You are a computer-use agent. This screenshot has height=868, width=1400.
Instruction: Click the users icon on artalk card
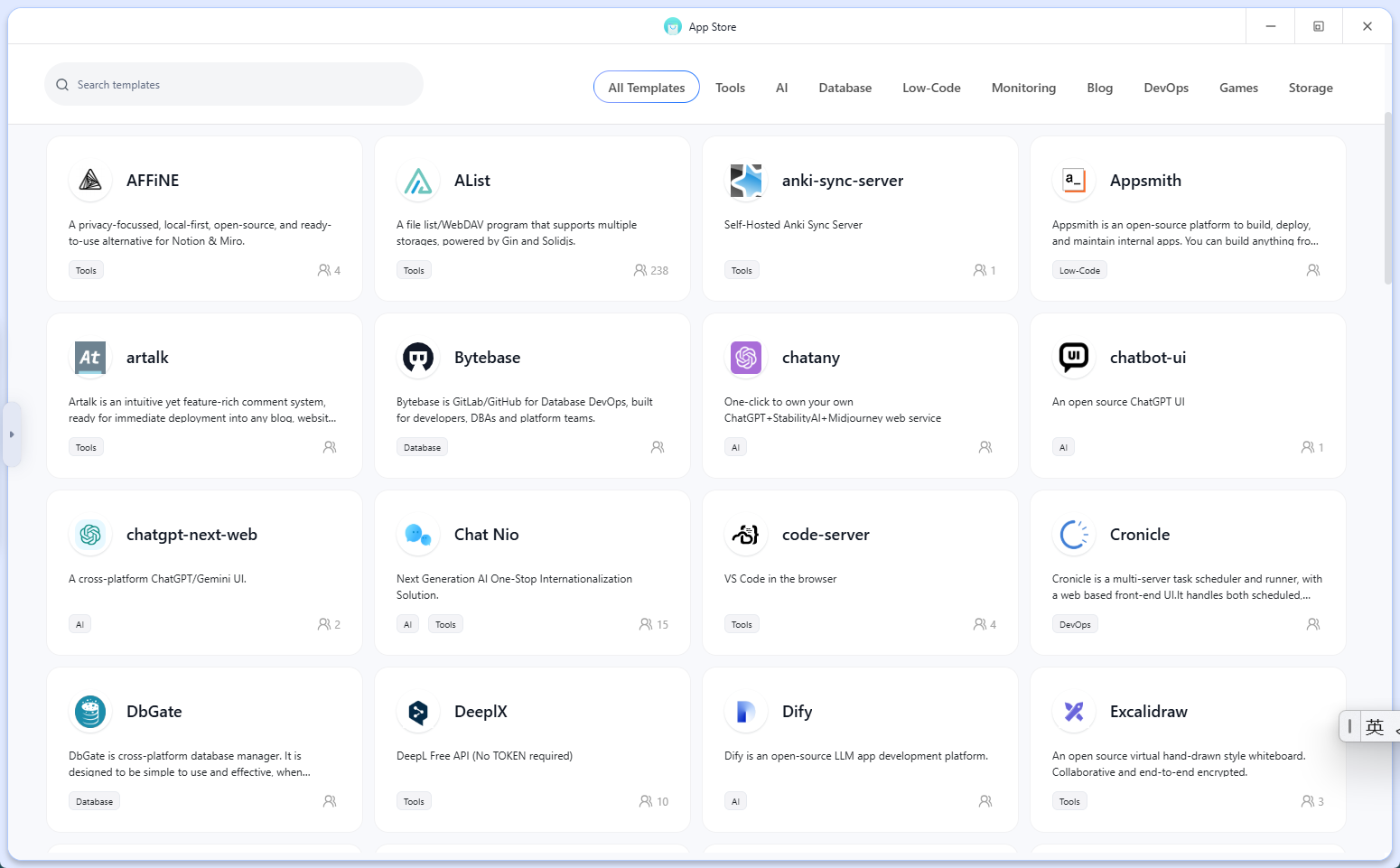tap(330, 447)
